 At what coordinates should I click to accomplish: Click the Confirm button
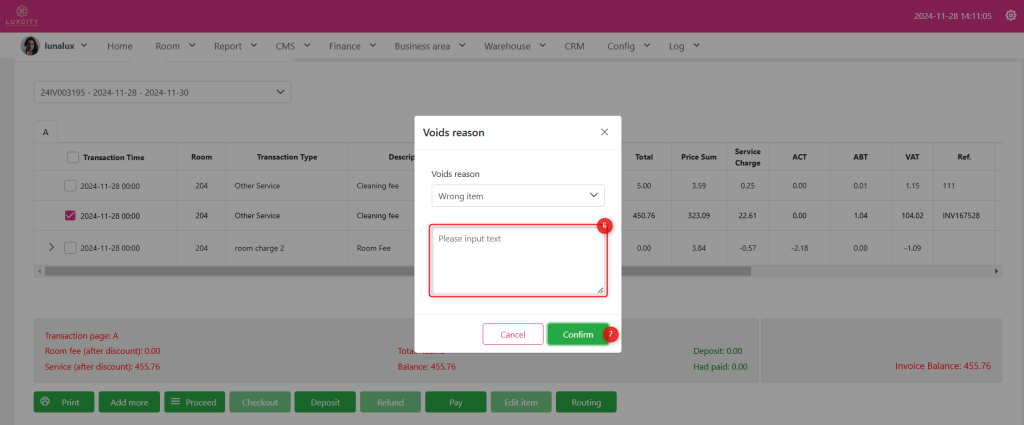pos(577,334)
